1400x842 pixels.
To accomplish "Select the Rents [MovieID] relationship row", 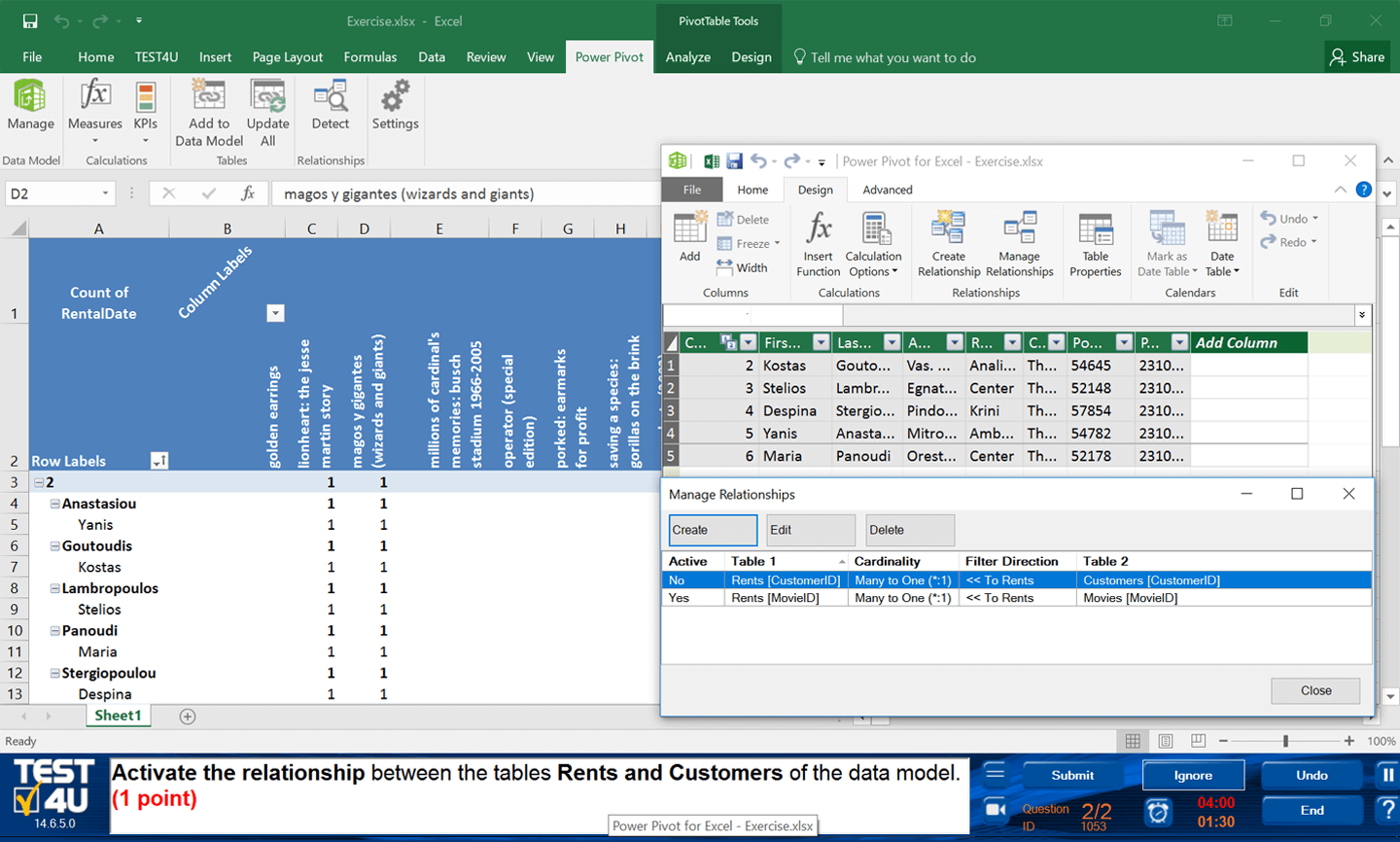I will click(1017, 598).
